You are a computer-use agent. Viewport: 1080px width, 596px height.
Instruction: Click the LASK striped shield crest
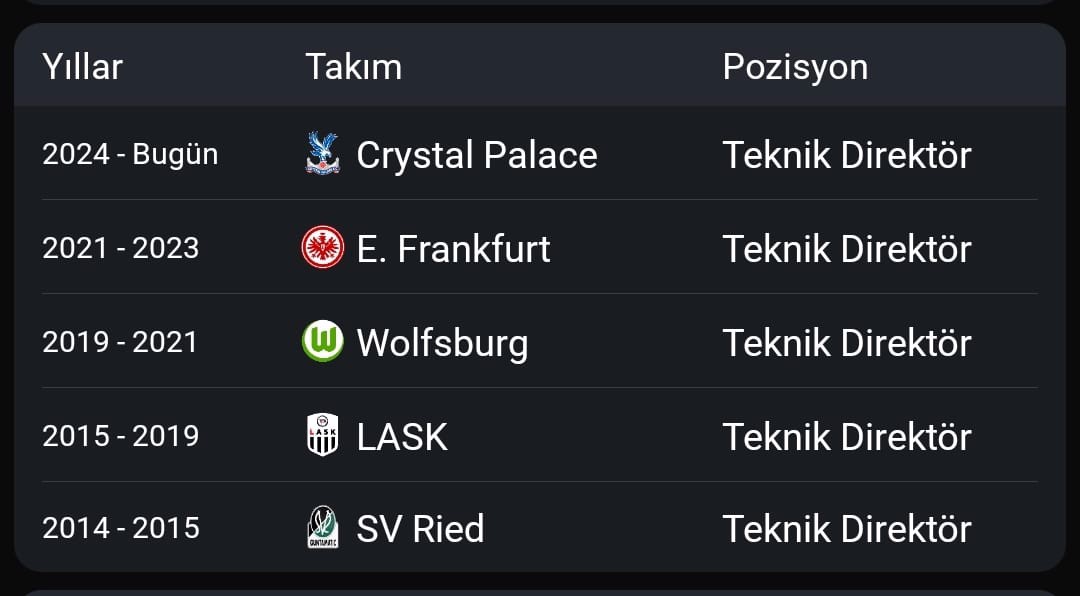coord(322,435)
